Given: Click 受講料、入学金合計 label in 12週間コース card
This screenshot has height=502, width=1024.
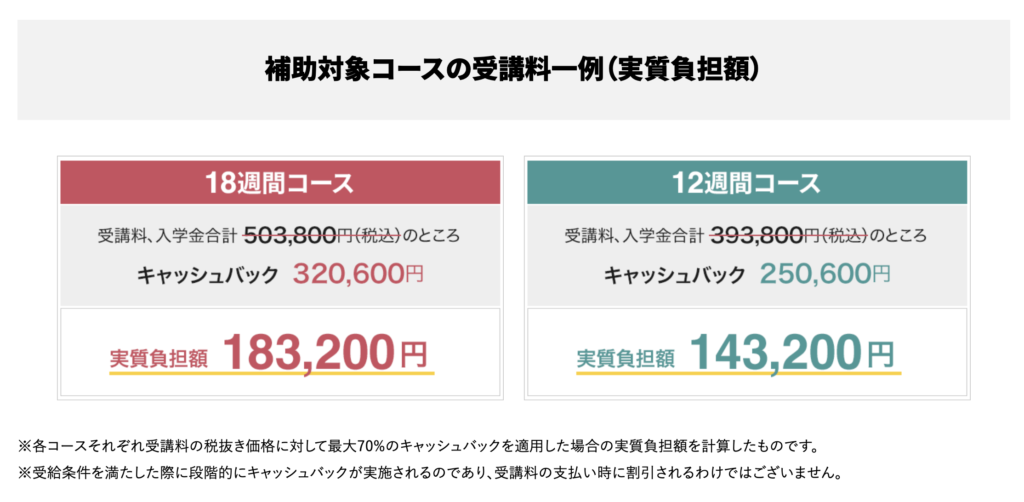Looking at the screenshot, I should pyautogui.click(x=634, y=238).
